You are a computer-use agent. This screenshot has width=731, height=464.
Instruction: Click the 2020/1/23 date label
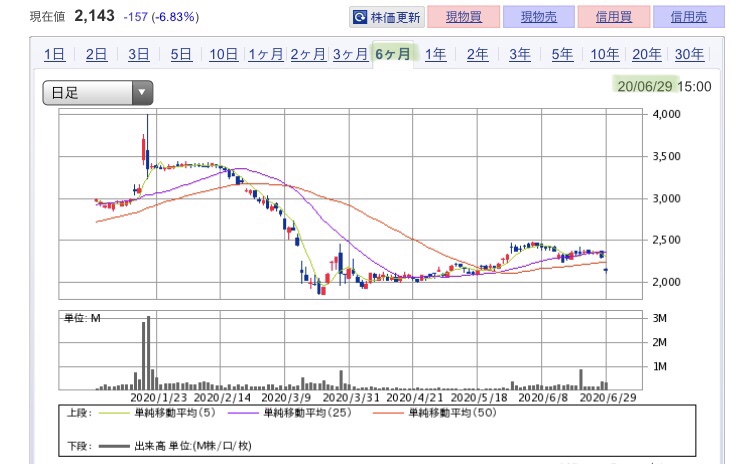click(159, 398)
